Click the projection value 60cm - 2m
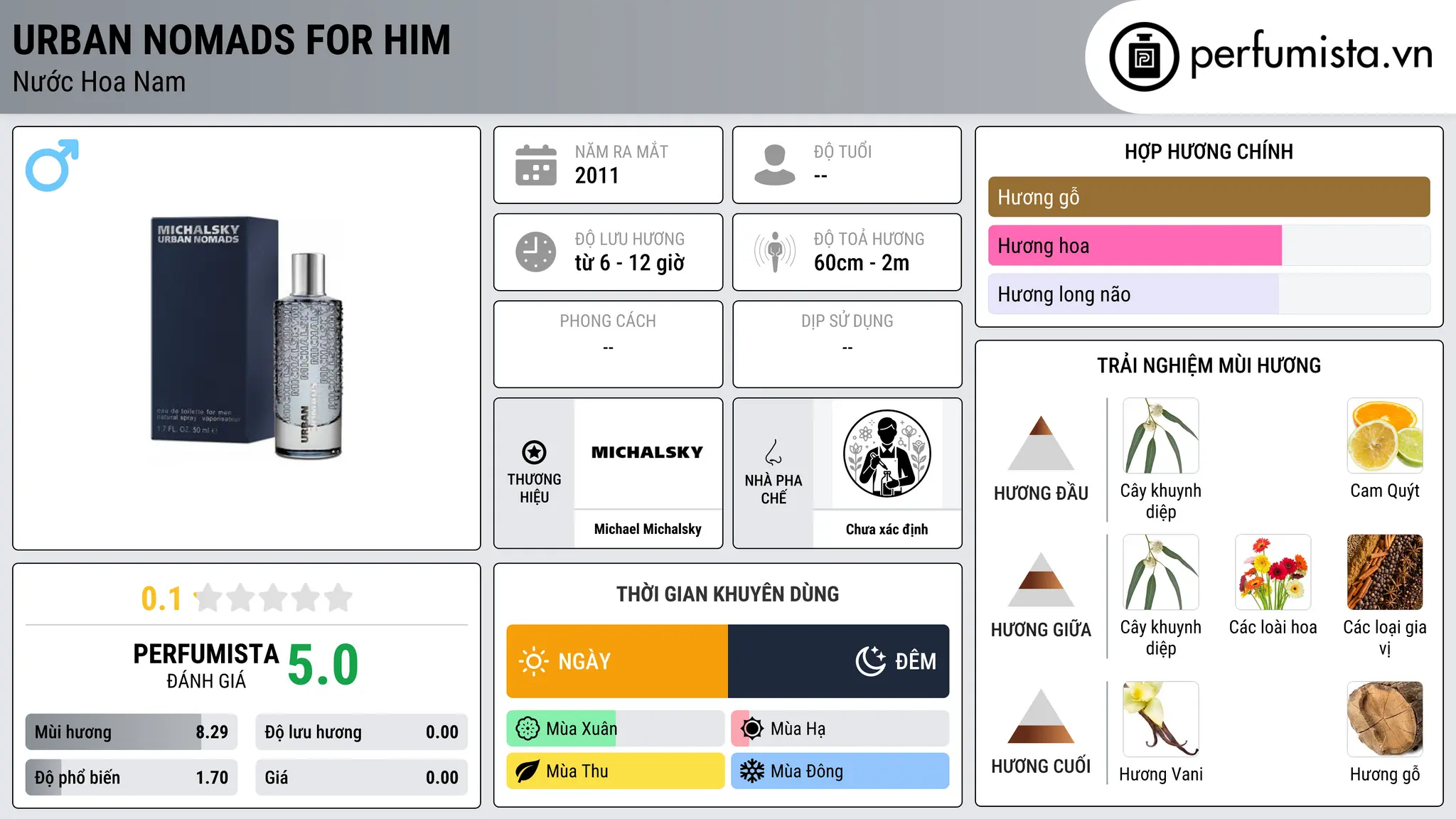The width and height of the screenshot is (1456, 819). pyautogui.click(x=862, y=263)
